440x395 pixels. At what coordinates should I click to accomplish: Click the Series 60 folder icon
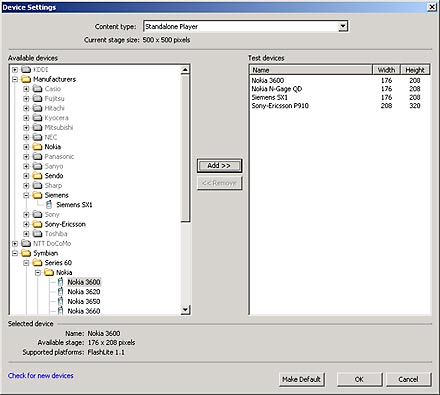(38, 263)
